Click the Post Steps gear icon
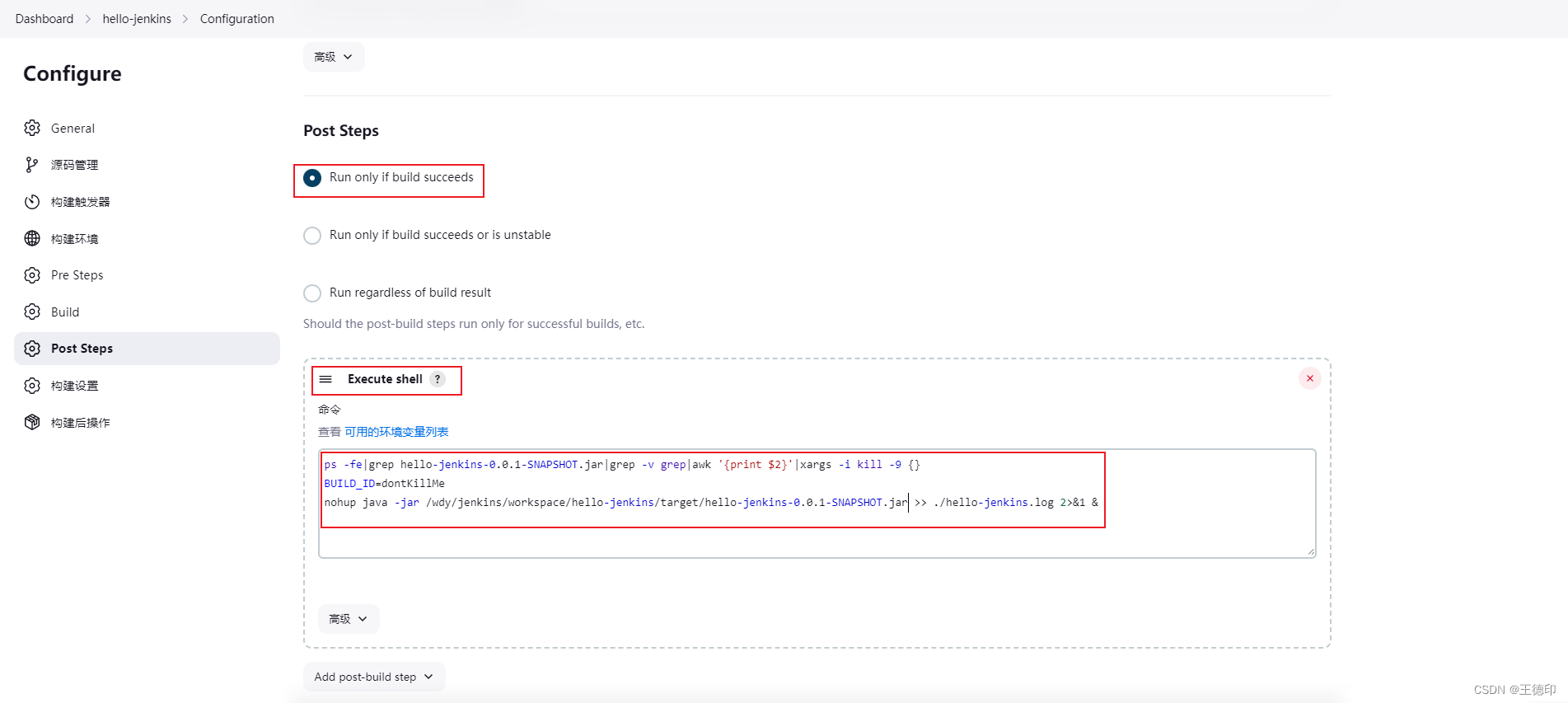This screenshot has width=1568, height=703. coord(32,349)
